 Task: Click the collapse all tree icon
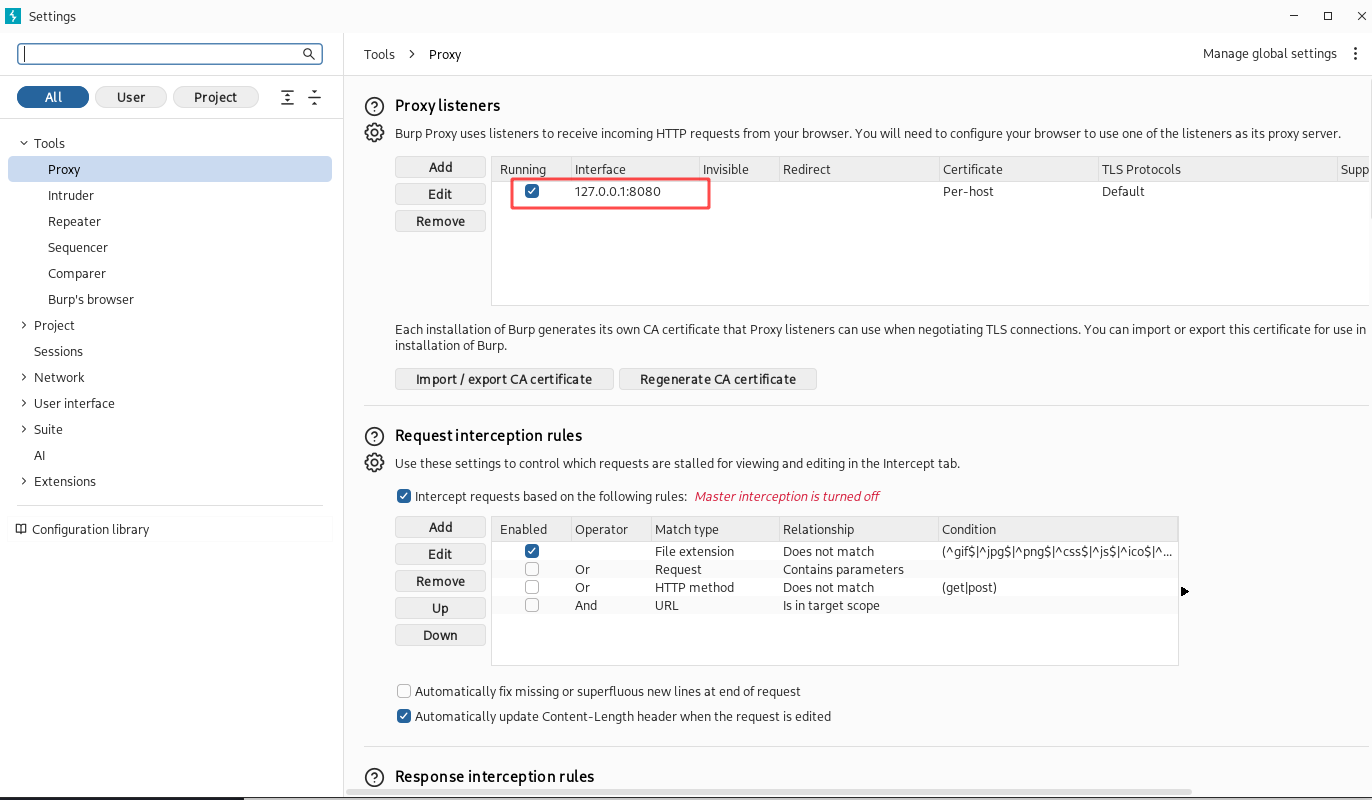pyautogui.click(x=314, y=97)
